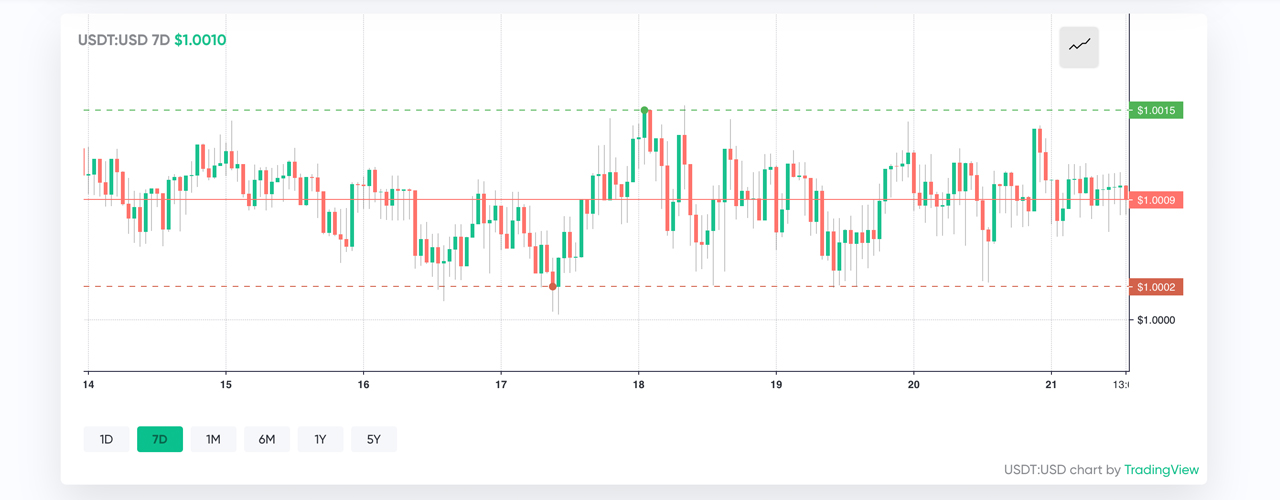The image size is (1280, 500).
Task: Click the red low-point marker dot
Action: pyautogui.click(x=552, y=287)
